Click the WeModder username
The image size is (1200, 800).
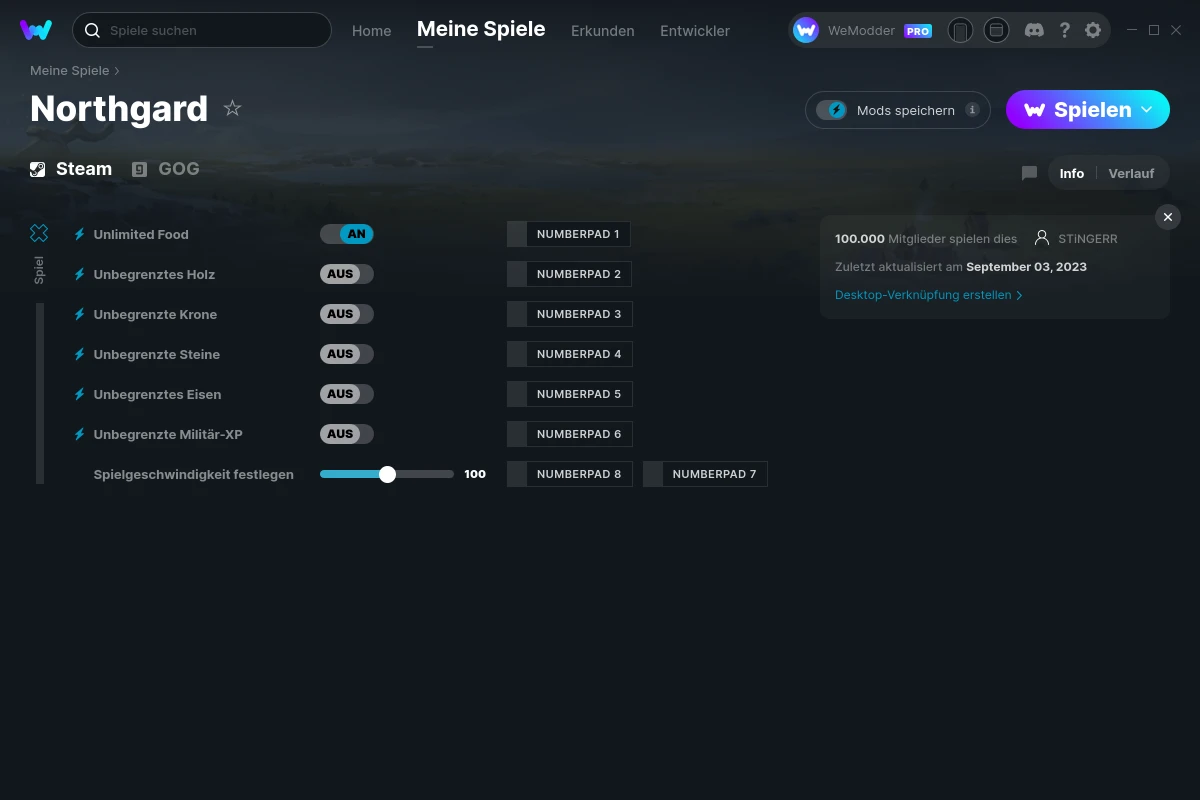click(862, 31)
